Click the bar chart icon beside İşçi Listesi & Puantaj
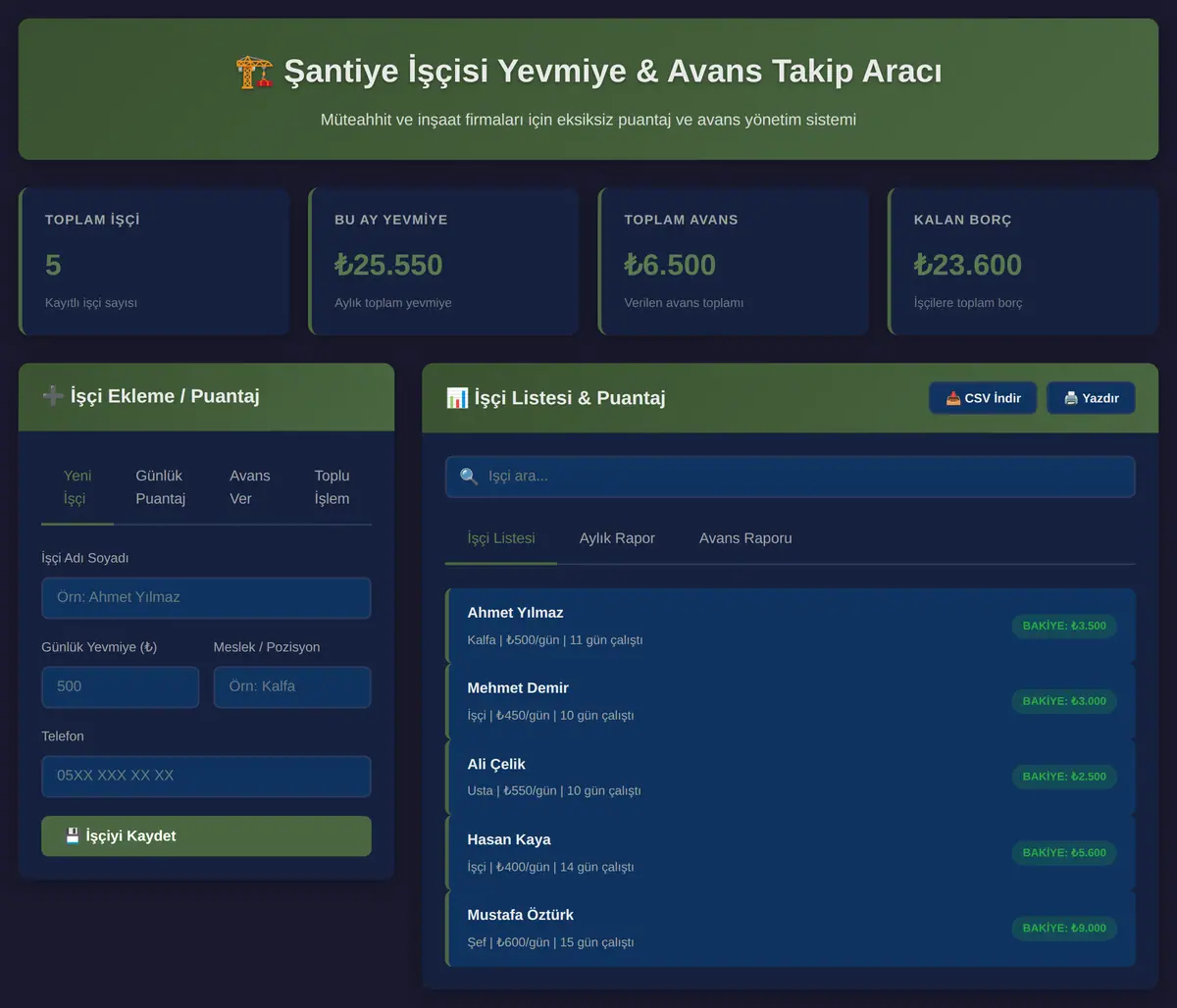The height and width of the screenshot is (1008, 1177). (457, 397)
